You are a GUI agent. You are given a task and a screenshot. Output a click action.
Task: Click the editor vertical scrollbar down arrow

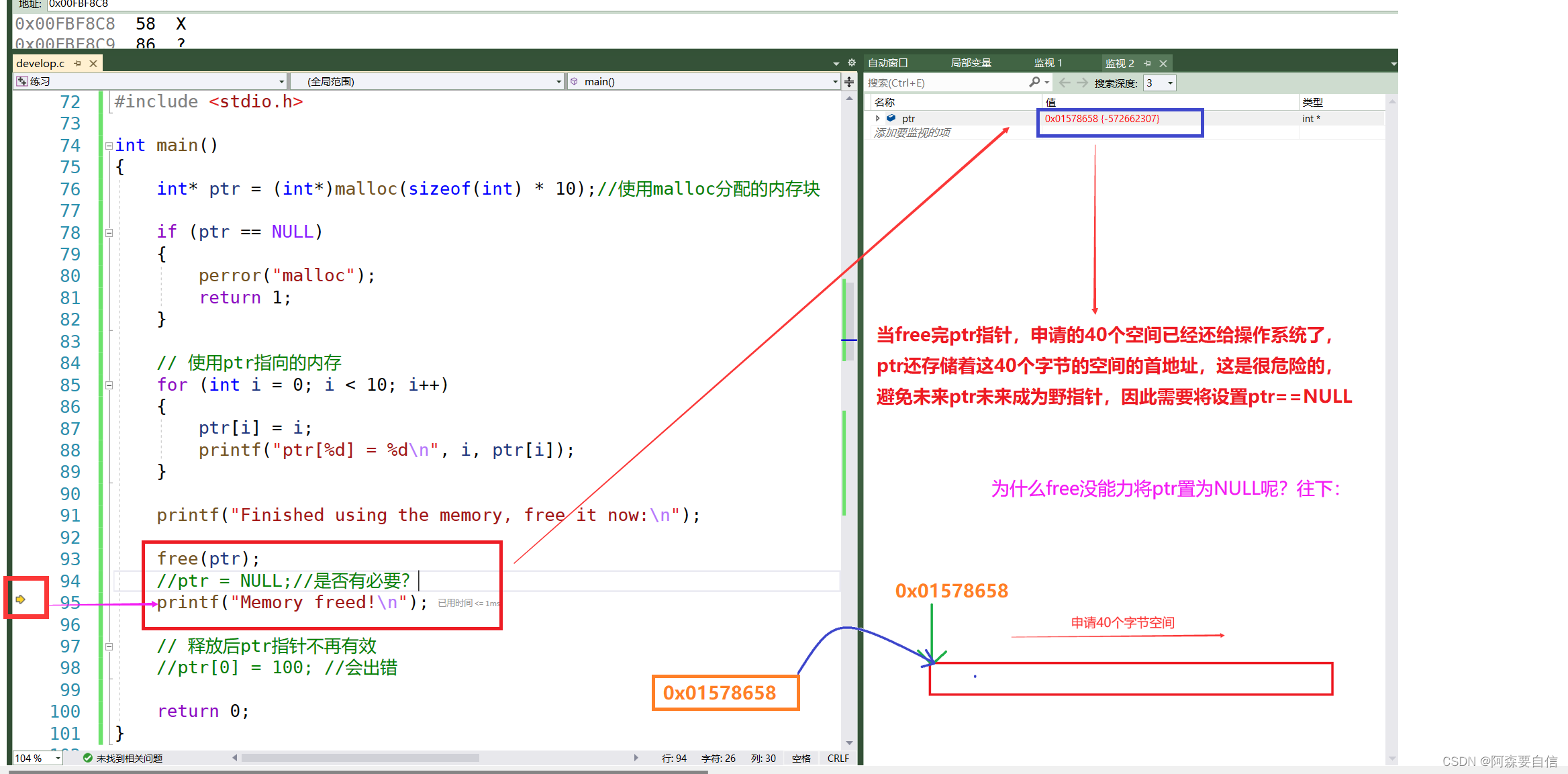(849, 742)
